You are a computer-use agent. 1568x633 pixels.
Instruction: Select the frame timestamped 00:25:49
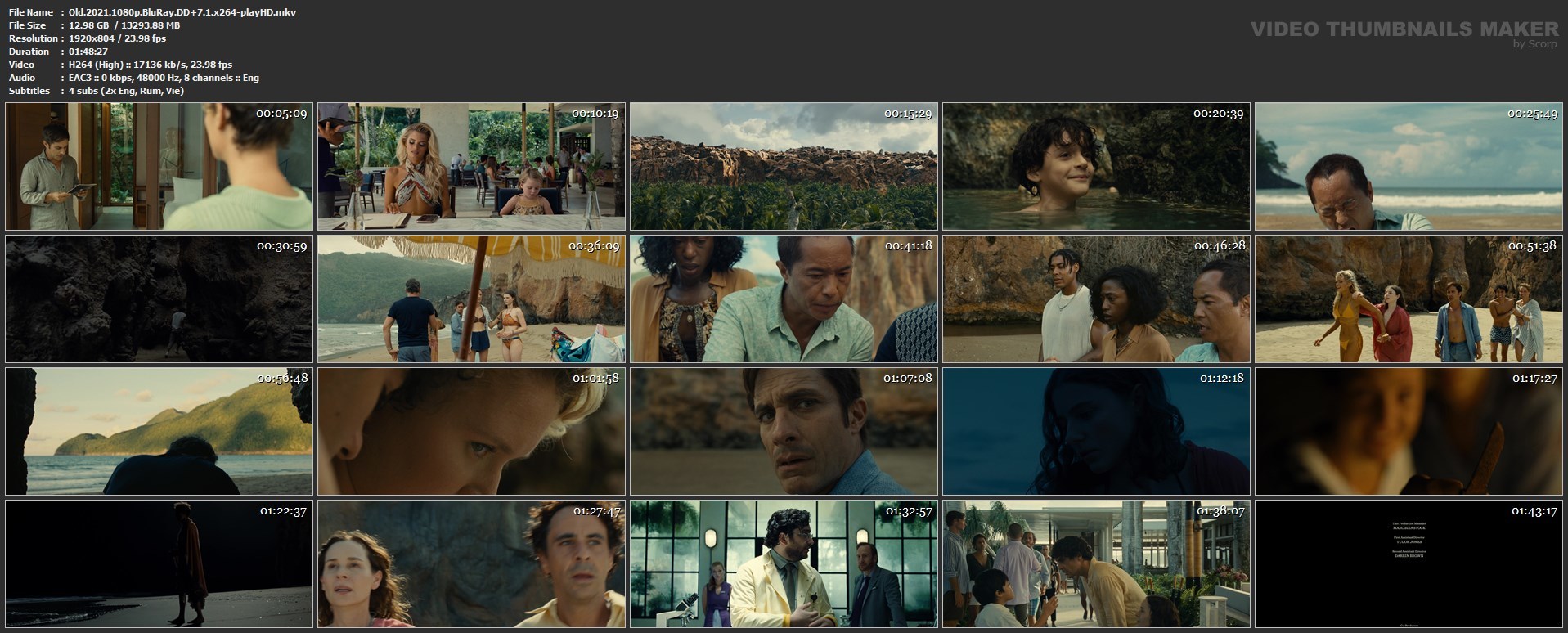[1409, 166]
